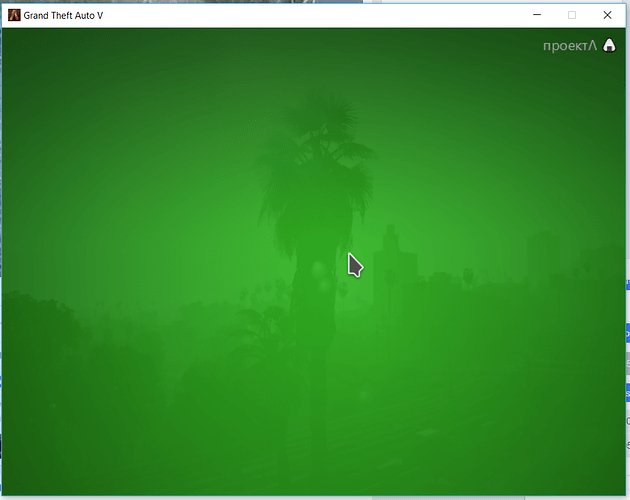The width and height of the screenshot is (630, 500).
Task: Close the Grand Theft Auto V window
Action: (x=607, y=15)
